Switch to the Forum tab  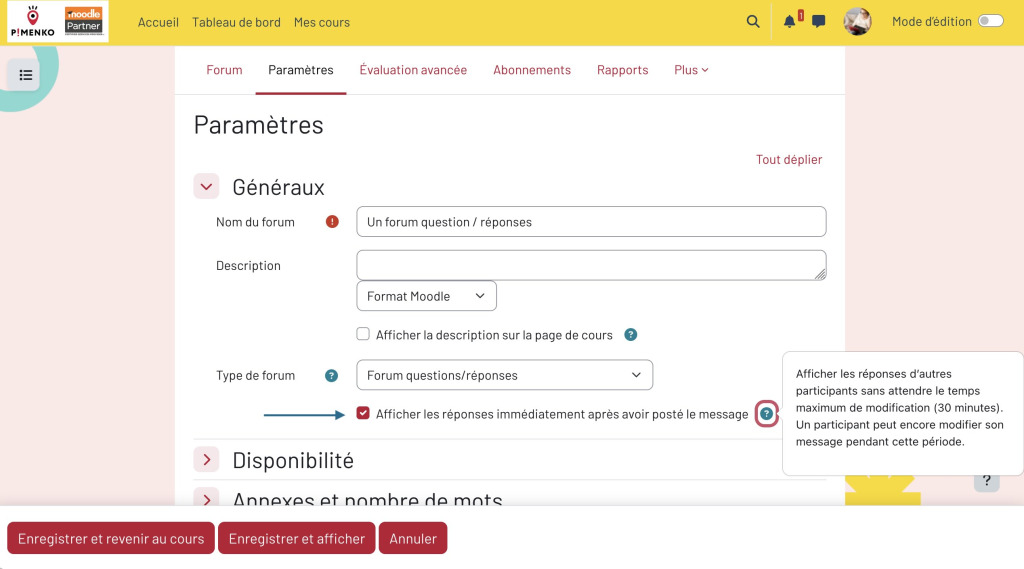224,70
